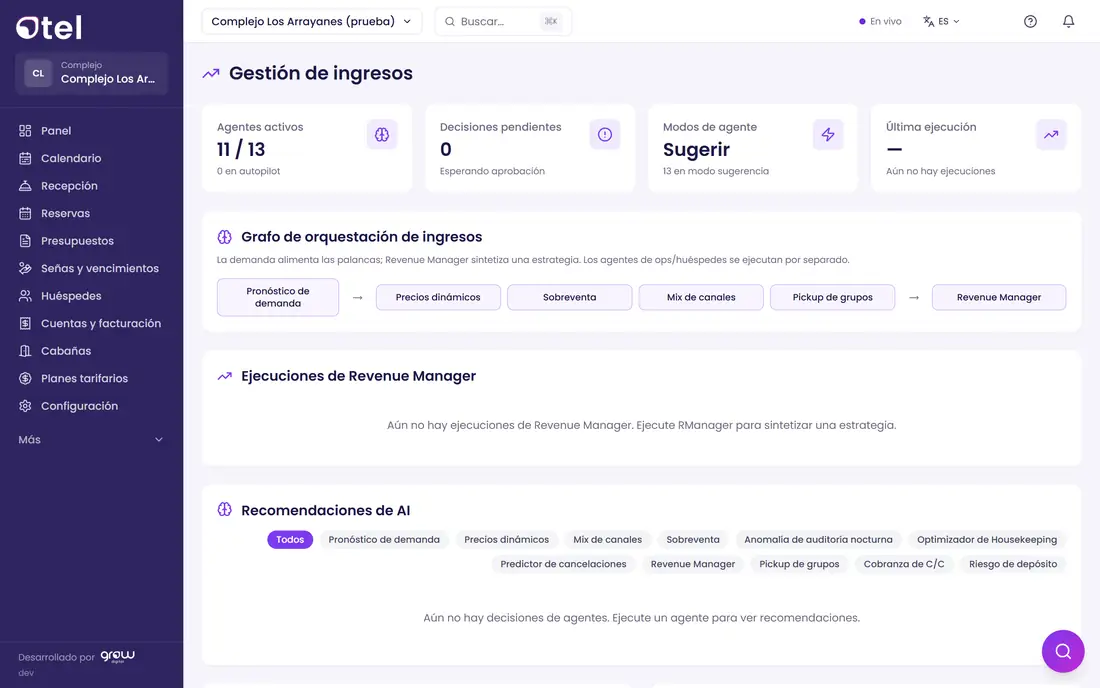Click the Grow logo in sidebar footer
Viewport: 1100px width, 688px height.
(117, 656)
